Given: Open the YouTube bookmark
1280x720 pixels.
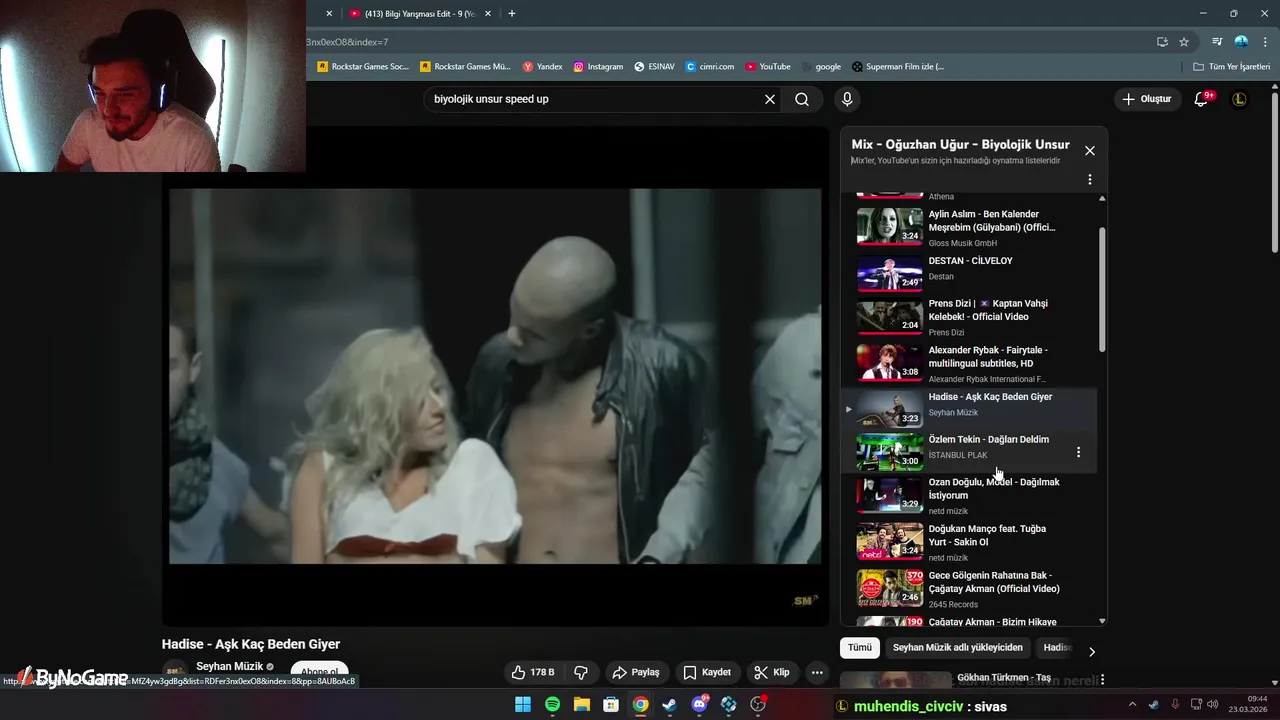Looking at the screenshot, I should click(768, 67).
